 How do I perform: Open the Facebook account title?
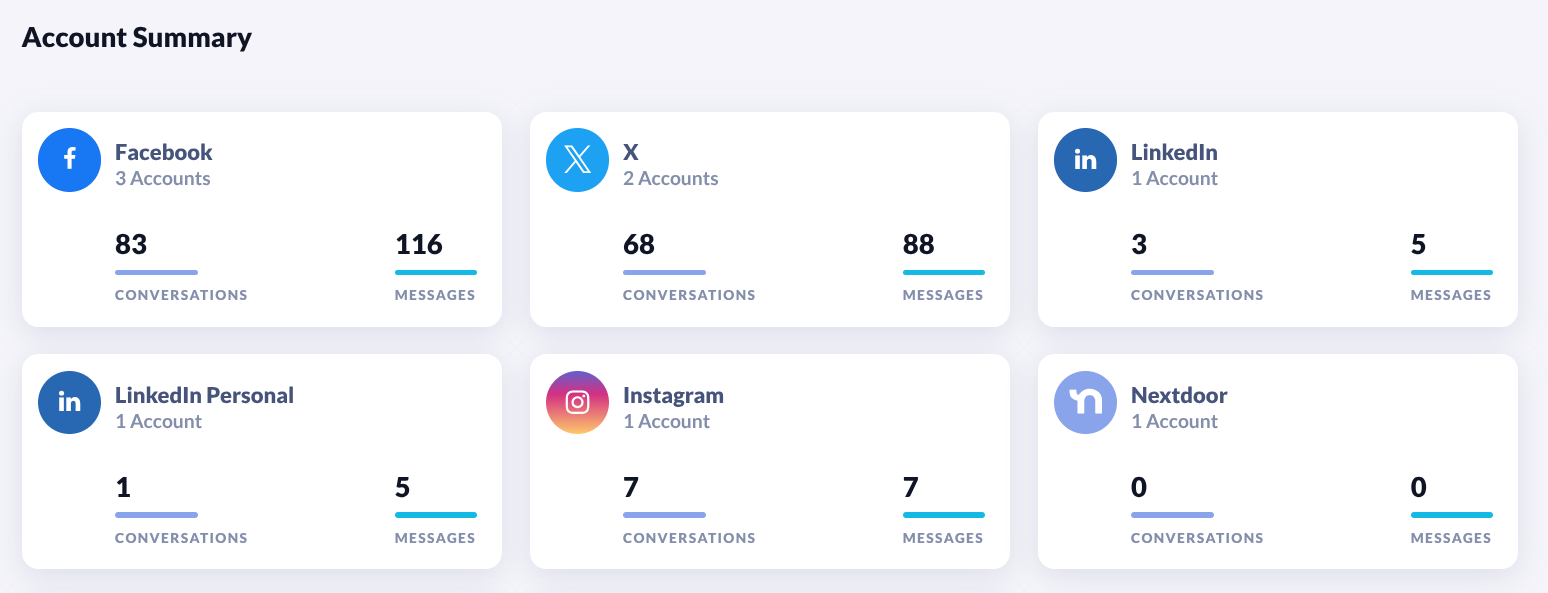click(164, 152)
